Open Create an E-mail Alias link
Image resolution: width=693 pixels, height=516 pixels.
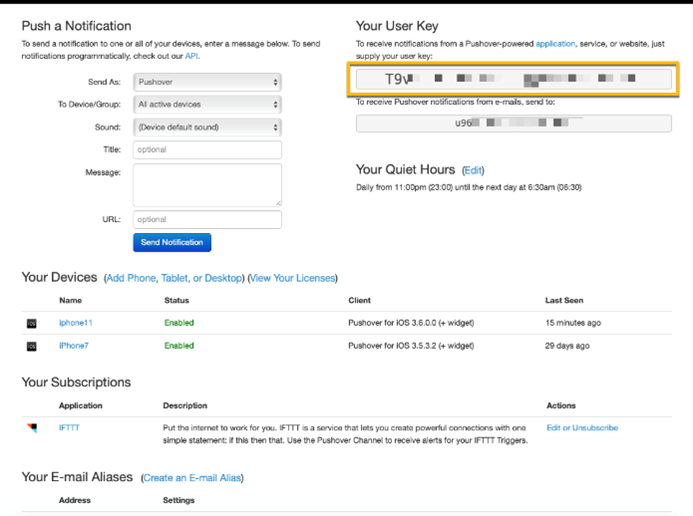[192, 478]
